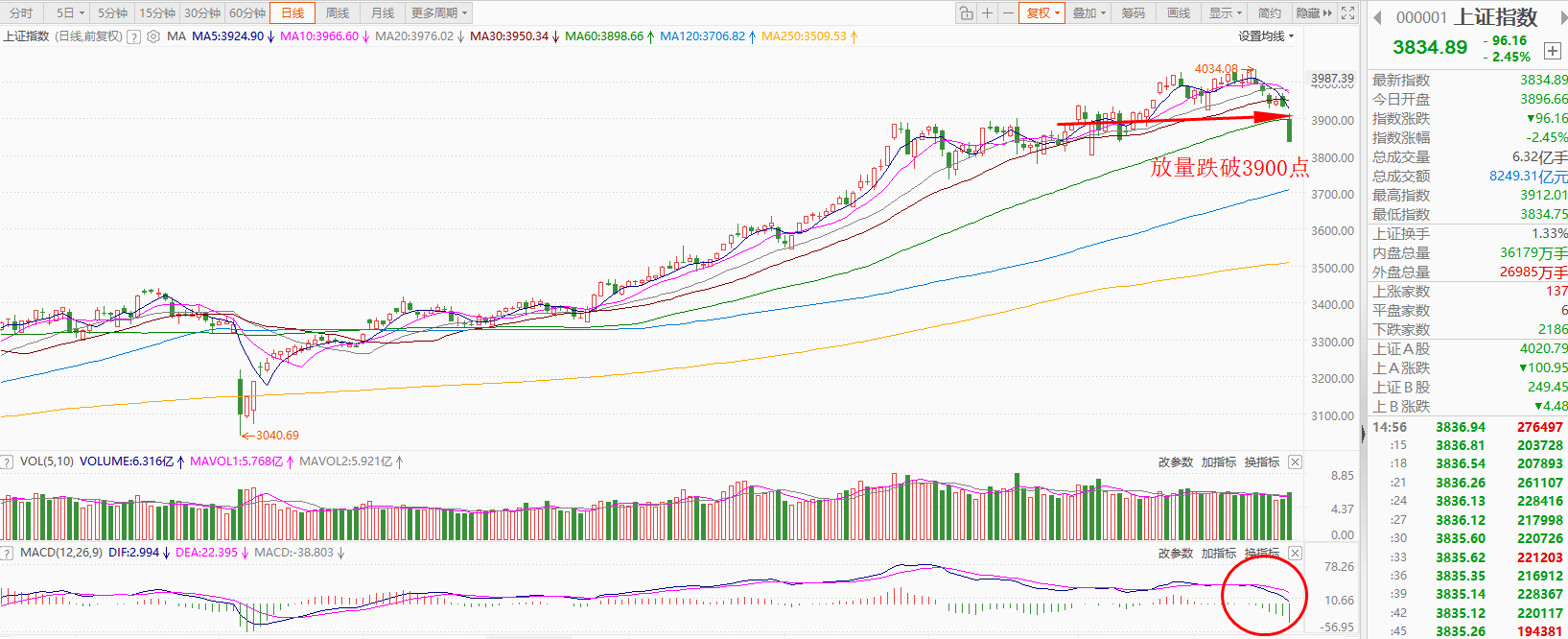Click the MA5 moving average value label
The height and width of the screenshot is (639, 1568).
[228, 36]
